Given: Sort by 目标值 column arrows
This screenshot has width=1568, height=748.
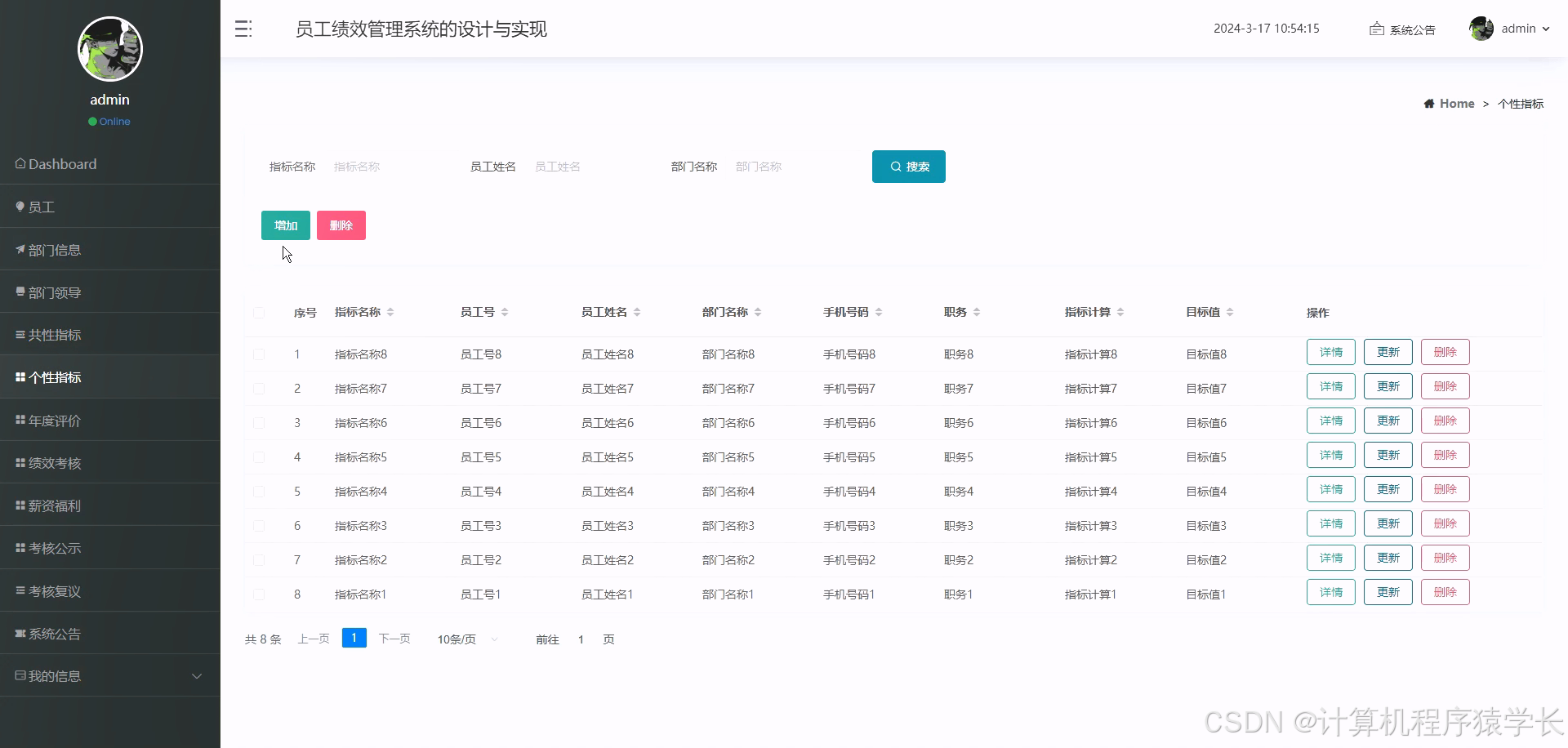Looking at the screenshot, I should click(1230, 312).
